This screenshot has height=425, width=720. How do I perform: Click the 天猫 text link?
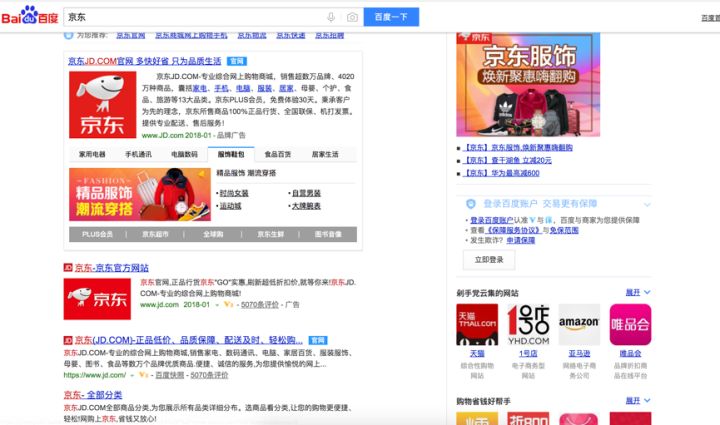[x=477, y=353]
